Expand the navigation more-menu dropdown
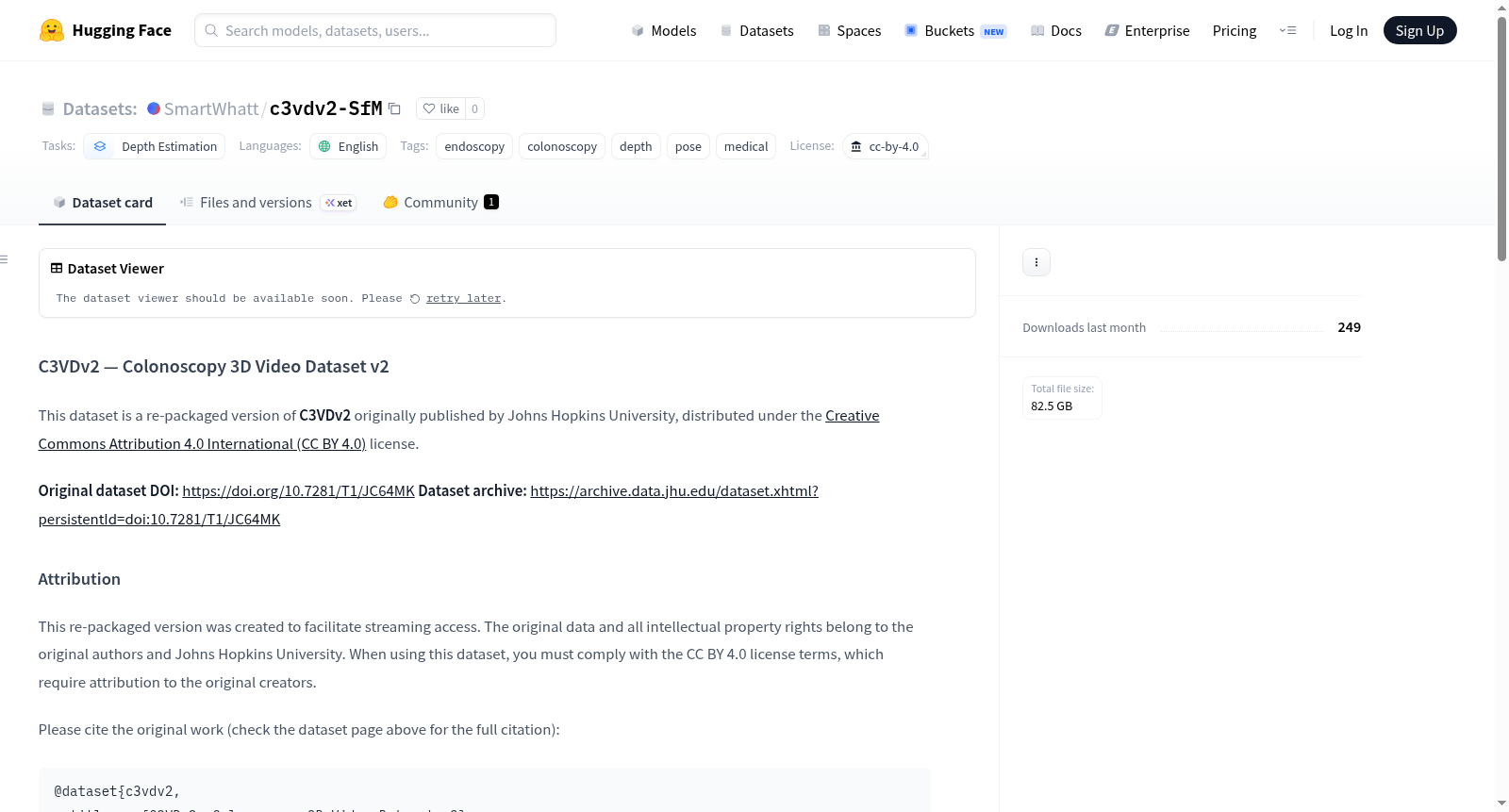This screenshot has height=812, width=1509. tap(1287, 31)
